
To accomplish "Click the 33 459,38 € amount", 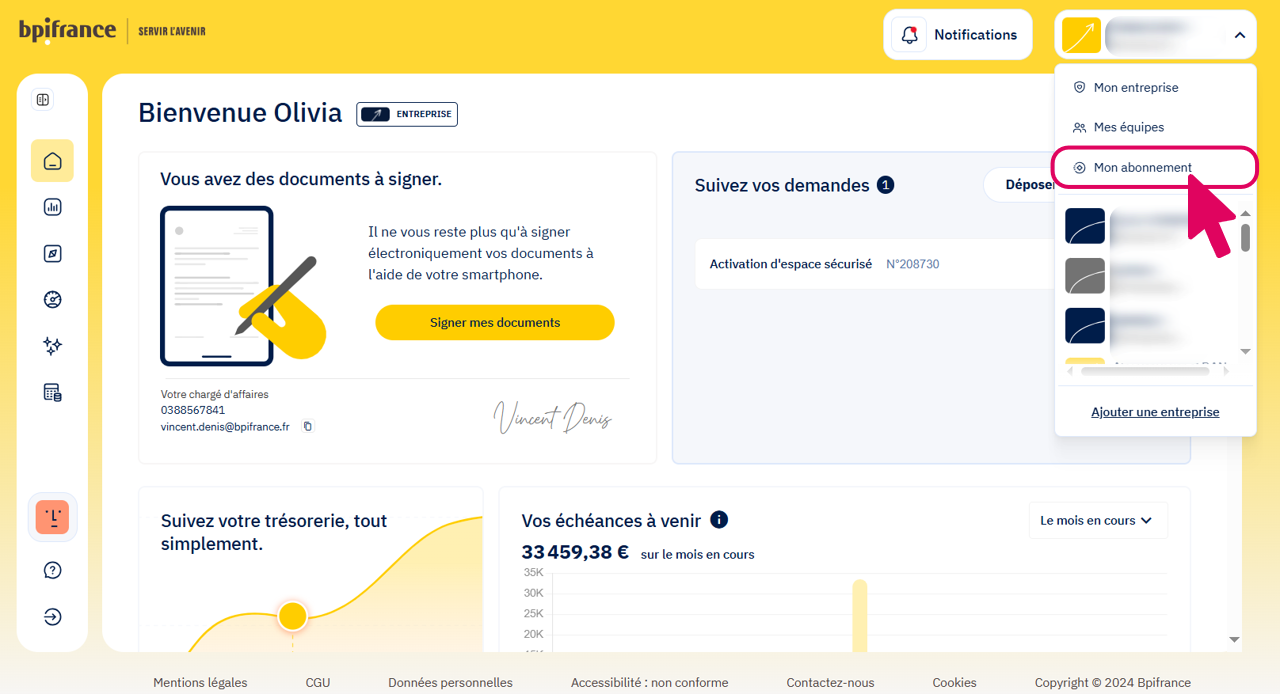I will (575, 551).
